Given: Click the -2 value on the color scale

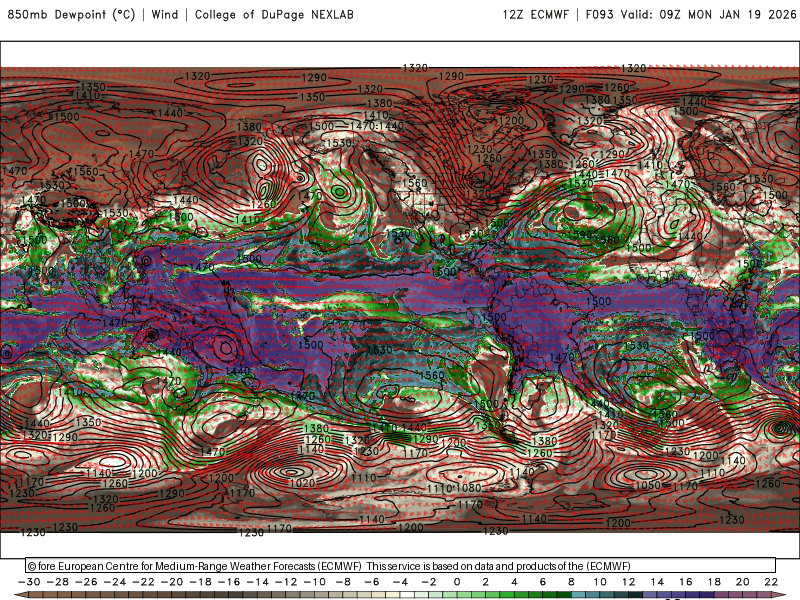Looking at the screenshot, I should pyautogui.click(x=430, y=582).
